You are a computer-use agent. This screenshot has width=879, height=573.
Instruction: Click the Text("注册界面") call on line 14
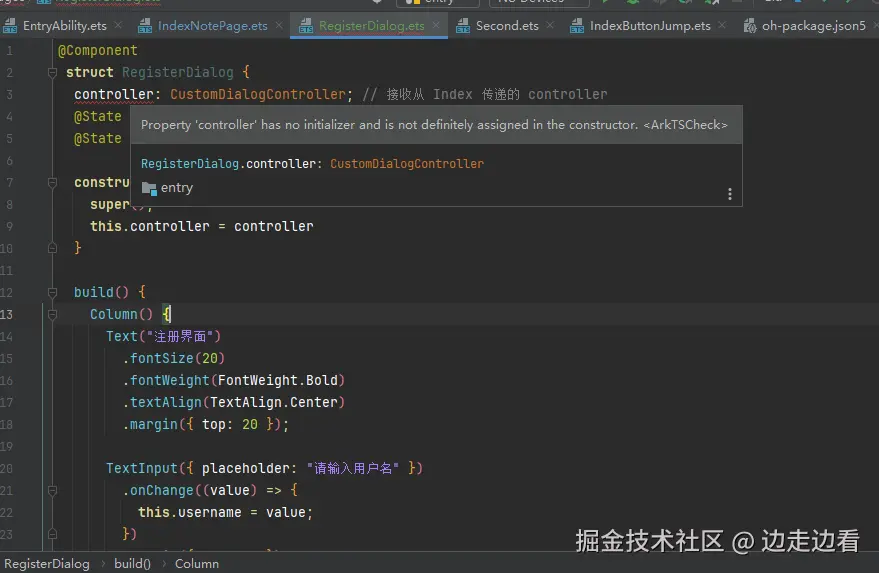click(164, 336)
